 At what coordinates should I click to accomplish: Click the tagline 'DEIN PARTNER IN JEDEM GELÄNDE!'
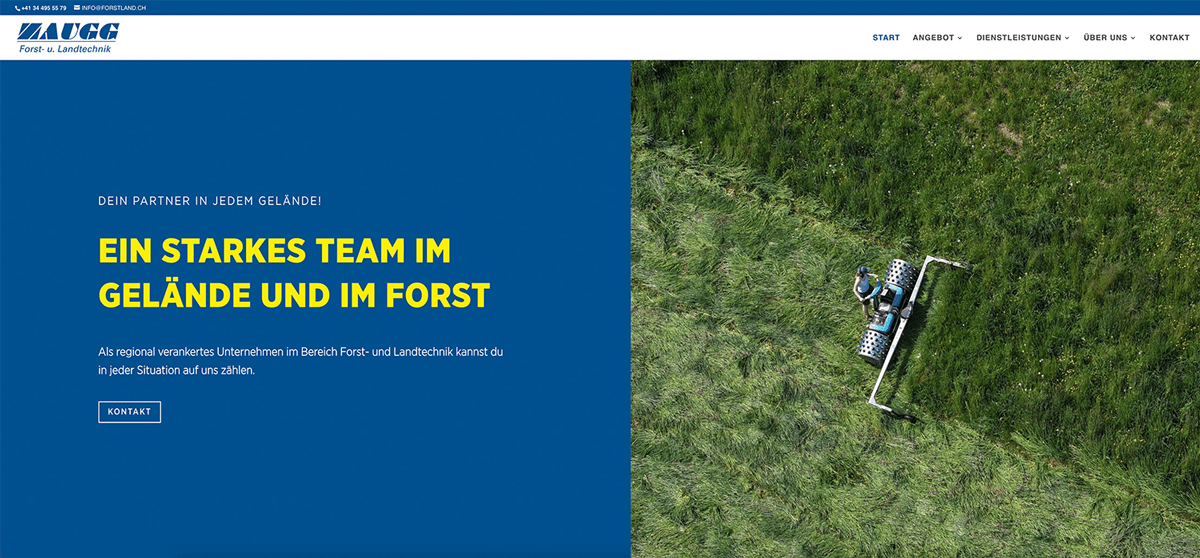click(x=210, y=201)
